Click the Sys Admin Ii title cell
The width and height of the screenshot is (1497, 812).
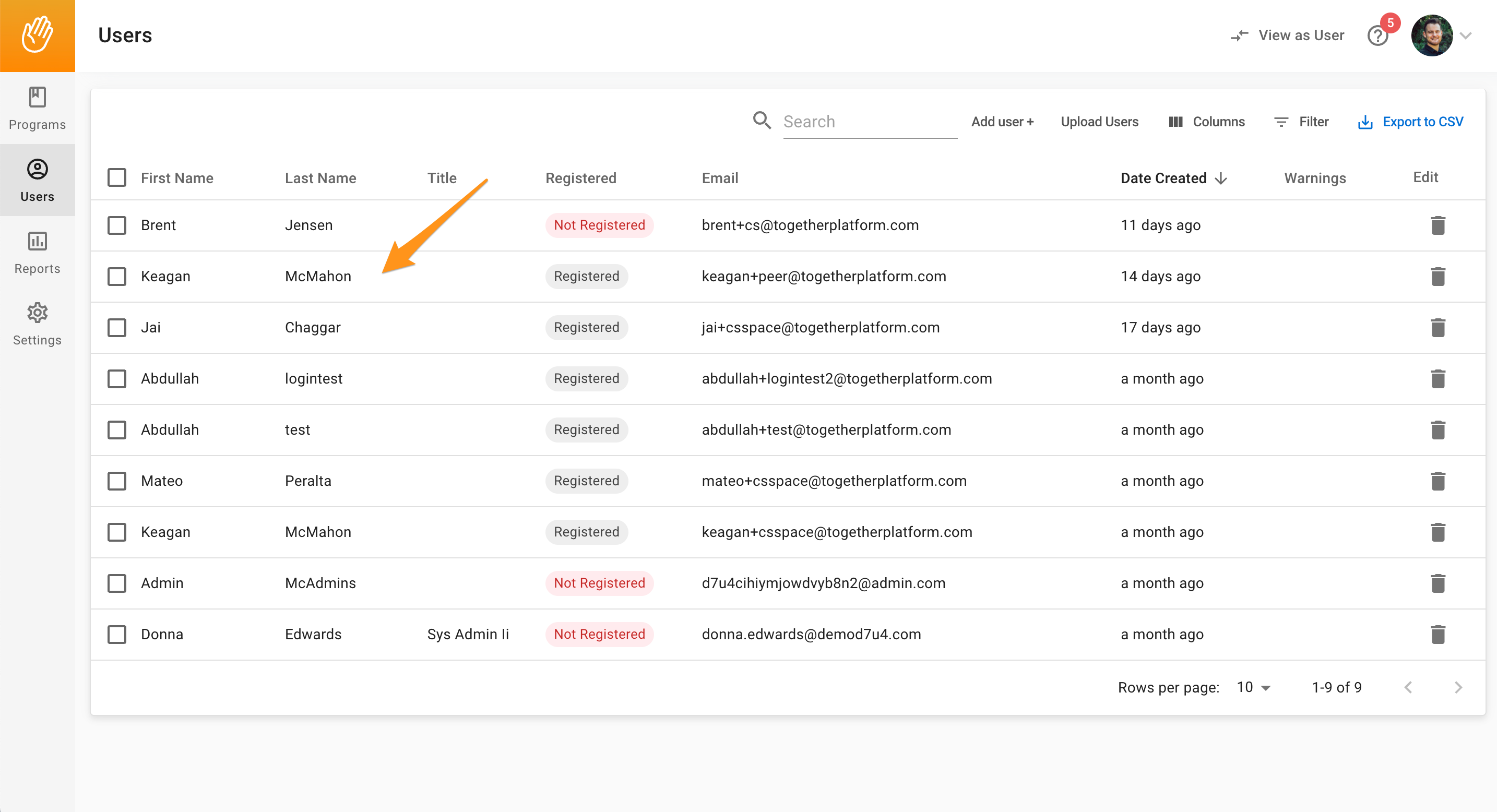[x=468, y=634]
